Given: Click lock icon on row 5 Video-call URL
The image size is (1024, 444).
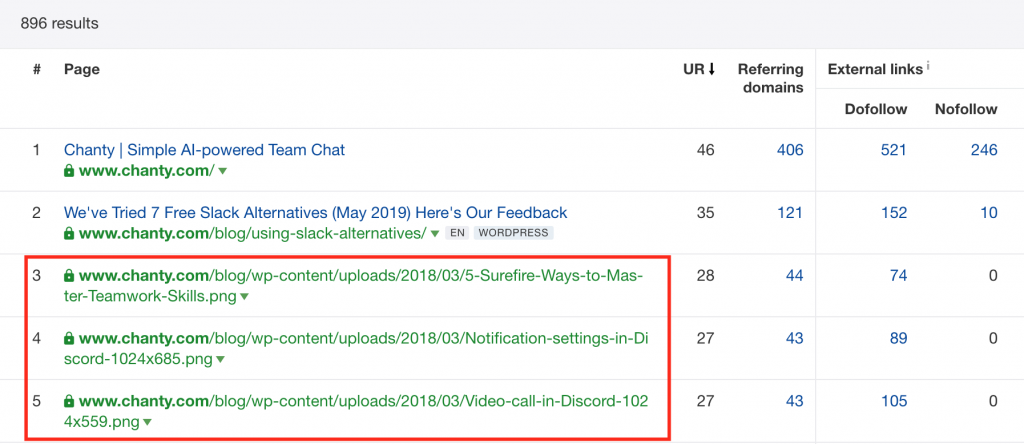Looking at the screenshot, I should coord(69,401).
